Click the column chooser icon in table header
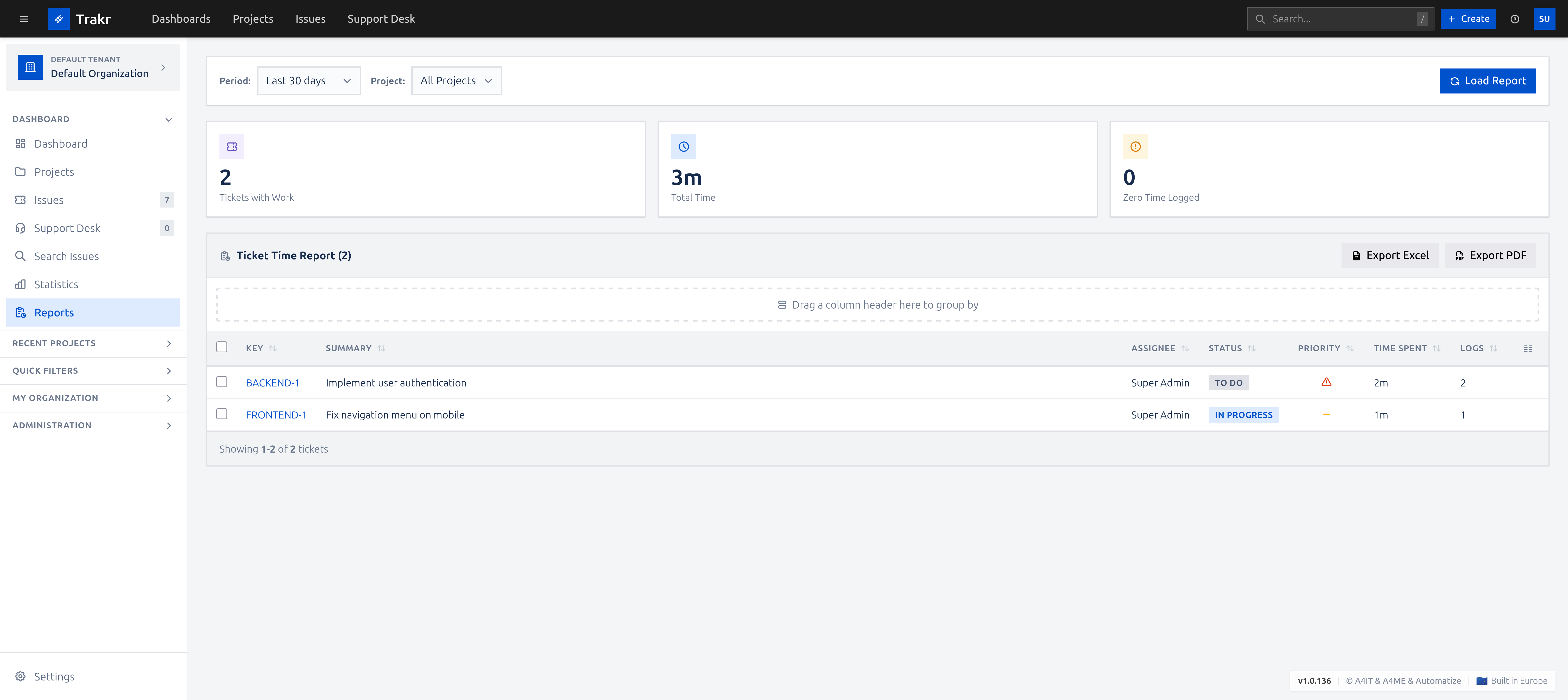 pos(1529,348)
